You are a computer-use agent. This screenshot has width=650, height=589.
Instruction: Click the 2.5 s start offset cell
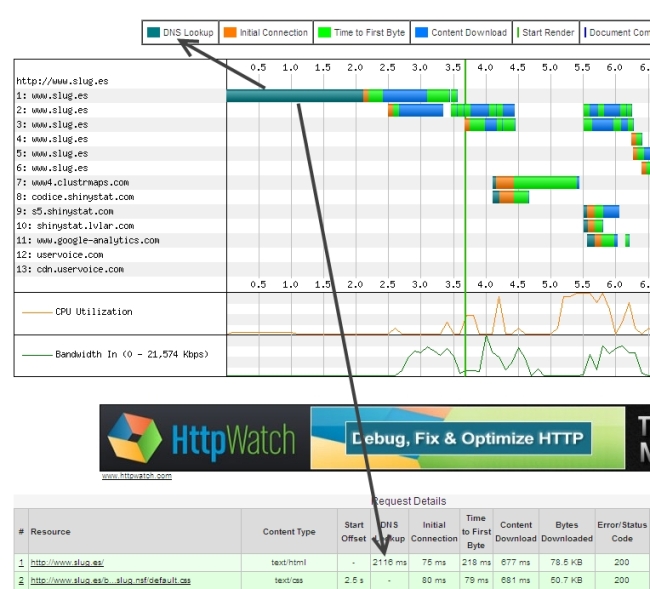[354, 580]
